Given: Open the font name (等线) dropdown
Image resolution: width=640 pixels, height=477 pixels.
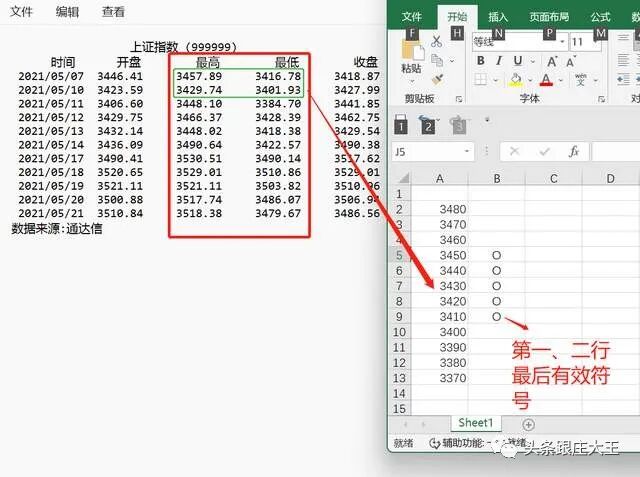Looking at the screenshot, I should (562, 42).
